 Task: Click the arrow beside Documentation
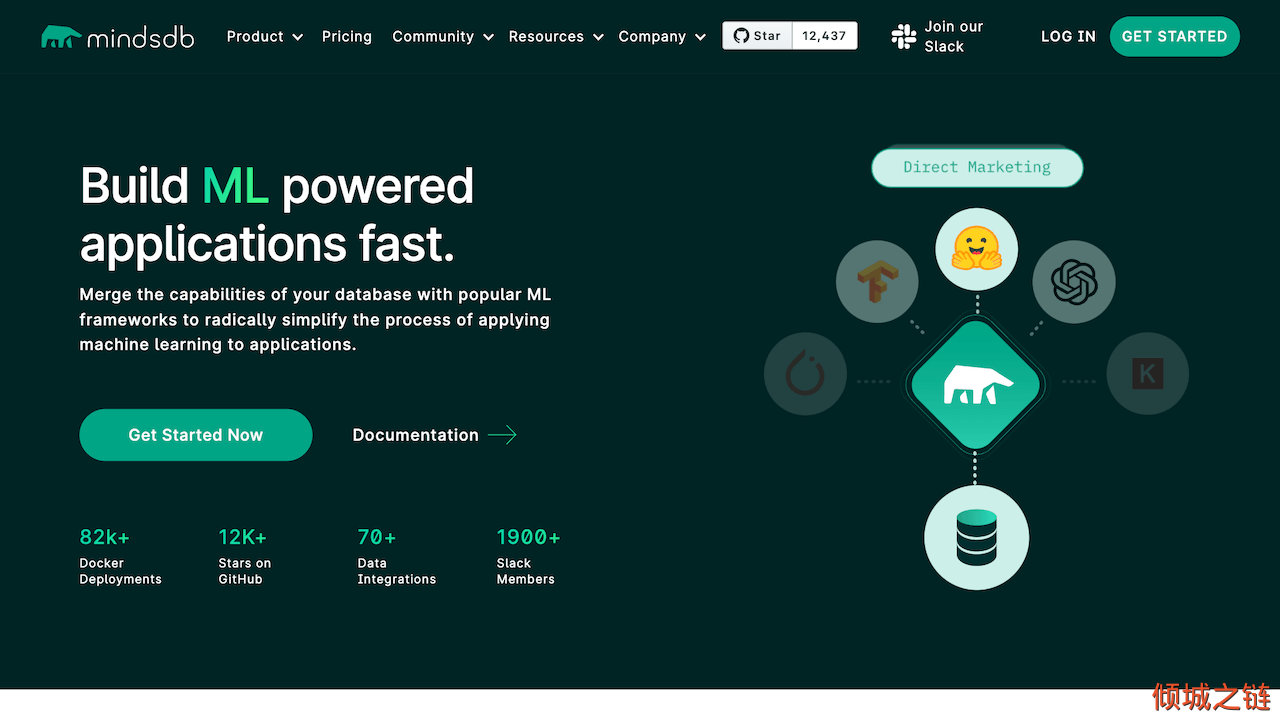pos(502,435)
